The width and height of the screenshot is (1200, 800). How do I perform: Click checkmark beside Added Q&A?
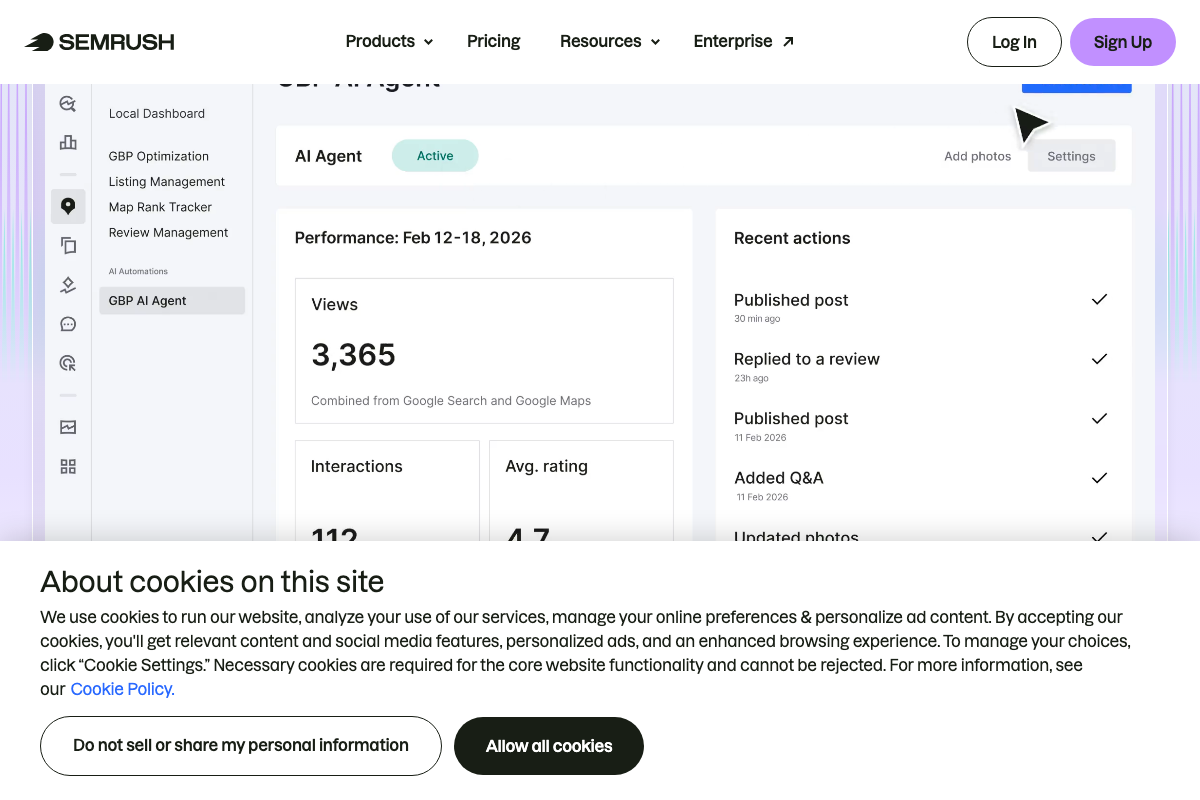pyautogui.click(x=1099, y=478)
